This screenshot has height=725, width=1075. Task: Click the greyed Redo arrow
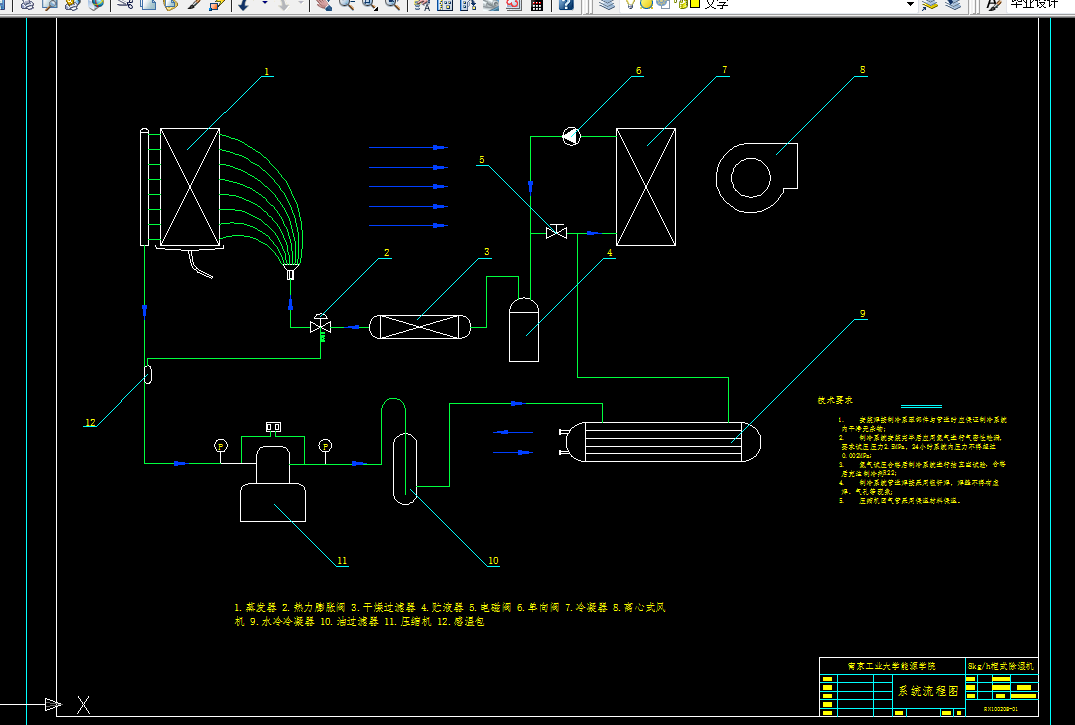(x=284, y=3)
